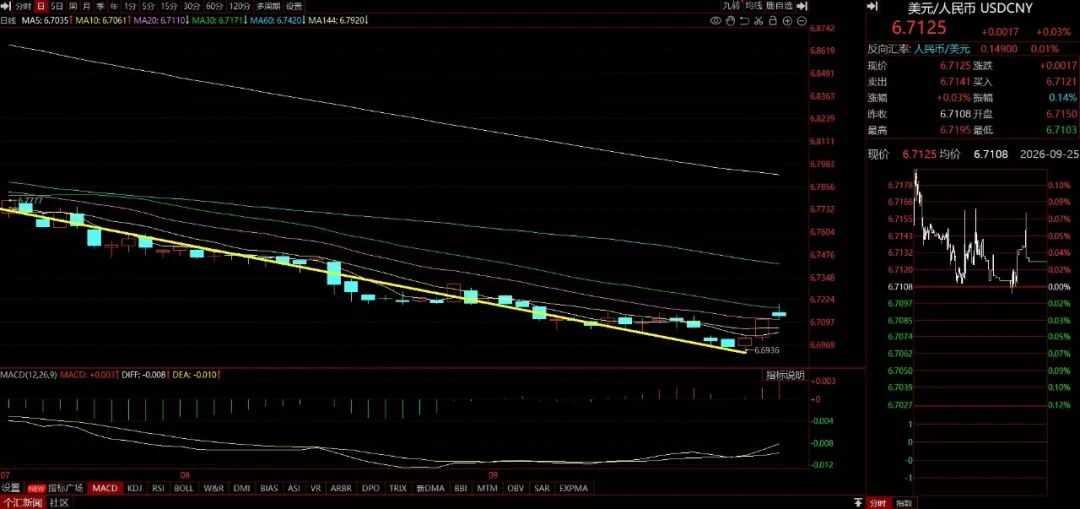
Task: Toggle the eye visibility icon above chart
Action: (716, 21)
